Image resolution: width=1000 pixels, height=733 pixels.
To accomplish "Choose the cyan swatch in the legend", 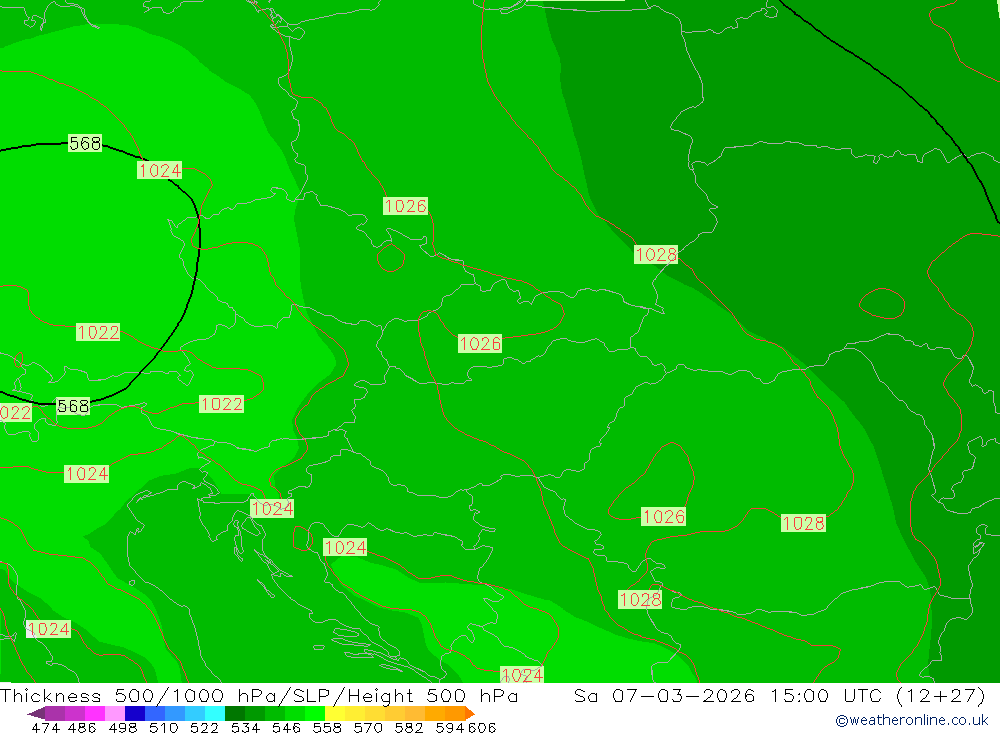I will click(215, 713).
